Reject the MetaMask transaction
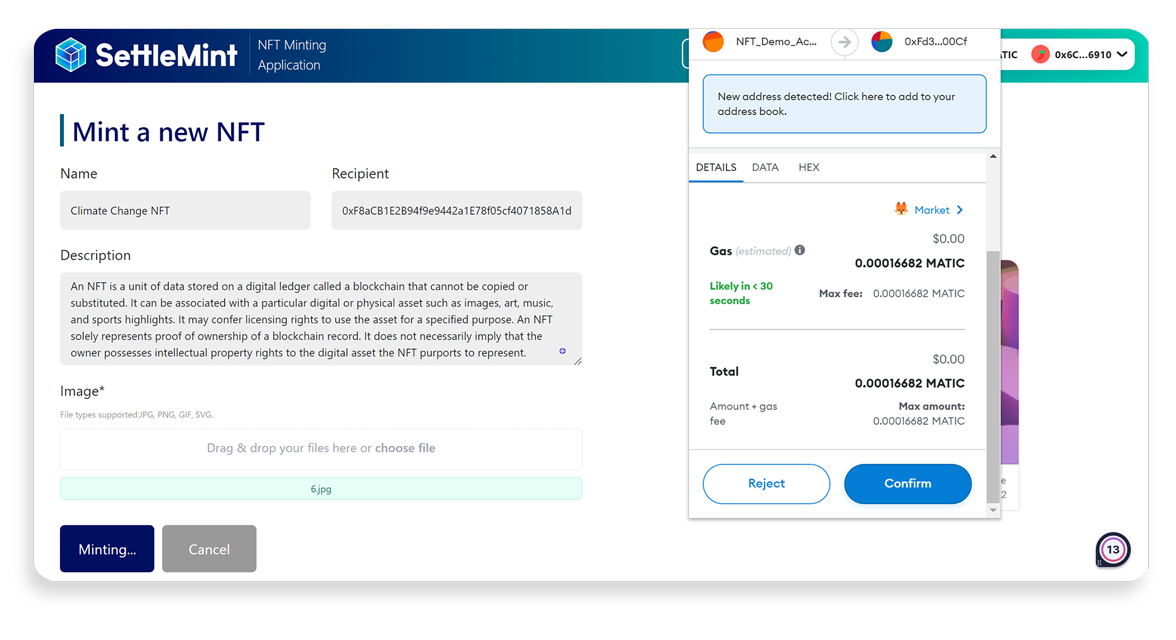This screenshot has width=1176, height=640. pos(766,484)
